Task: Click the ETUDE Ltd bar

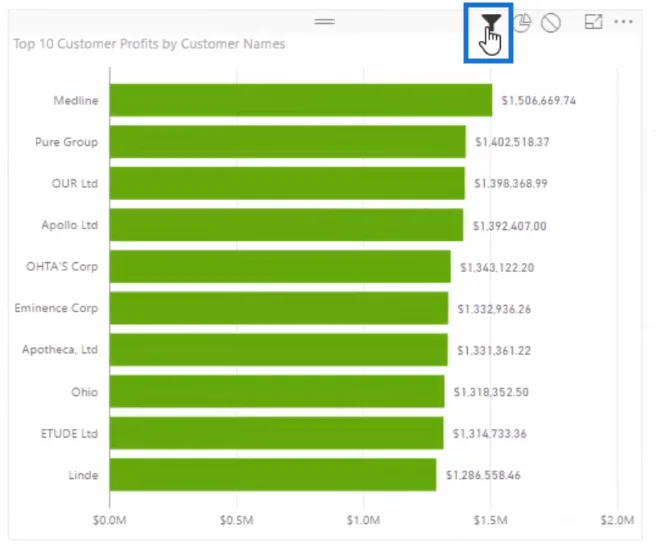Action: pyautogui.click(x=277, y=433)
